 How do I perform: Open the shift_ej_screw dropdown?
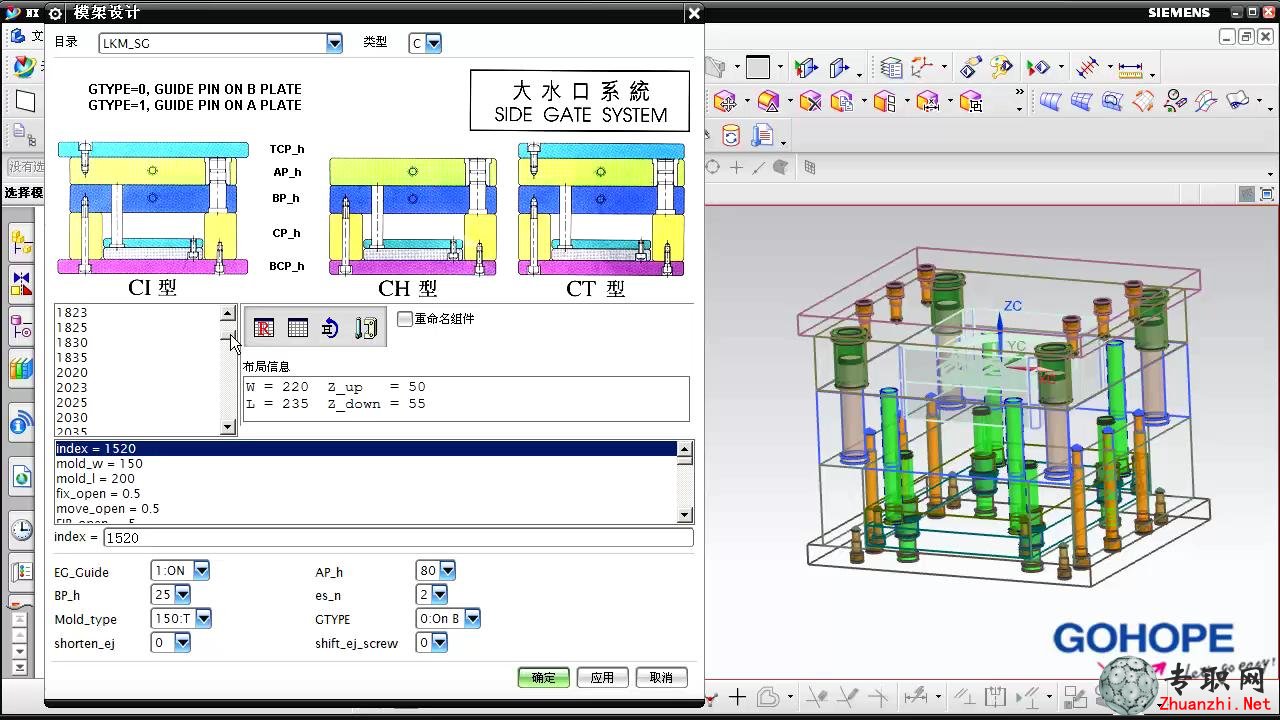click(x=439, y=642)
